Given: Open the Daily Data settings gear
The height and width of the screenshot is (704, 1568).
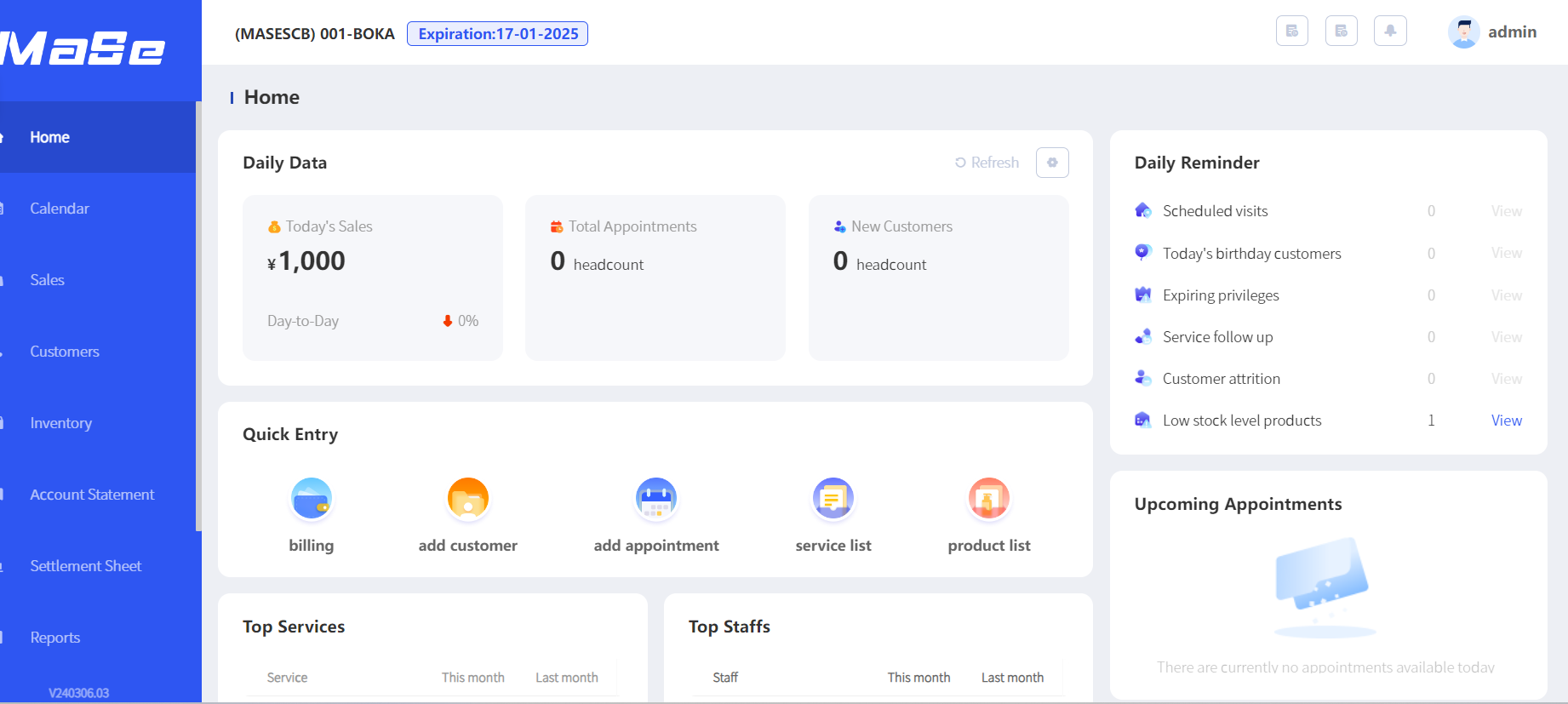Looking at the screenshot, I should click(1052, 163).
